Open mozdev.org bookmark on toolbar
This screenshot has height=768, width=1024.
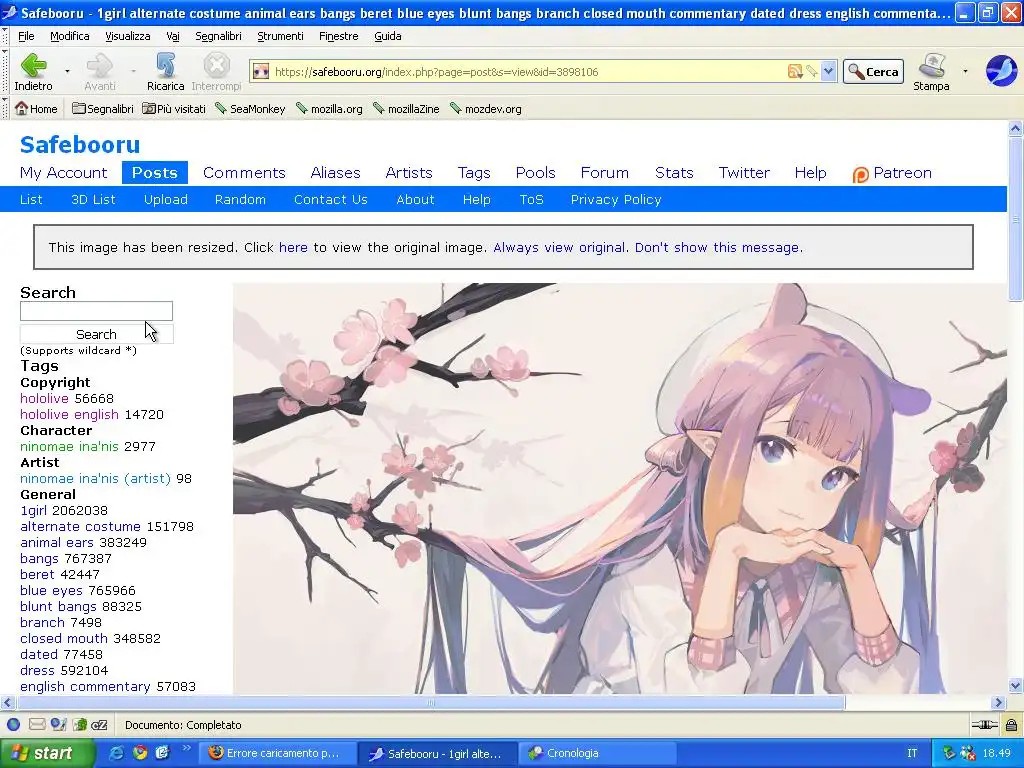[x=485, y=109]
